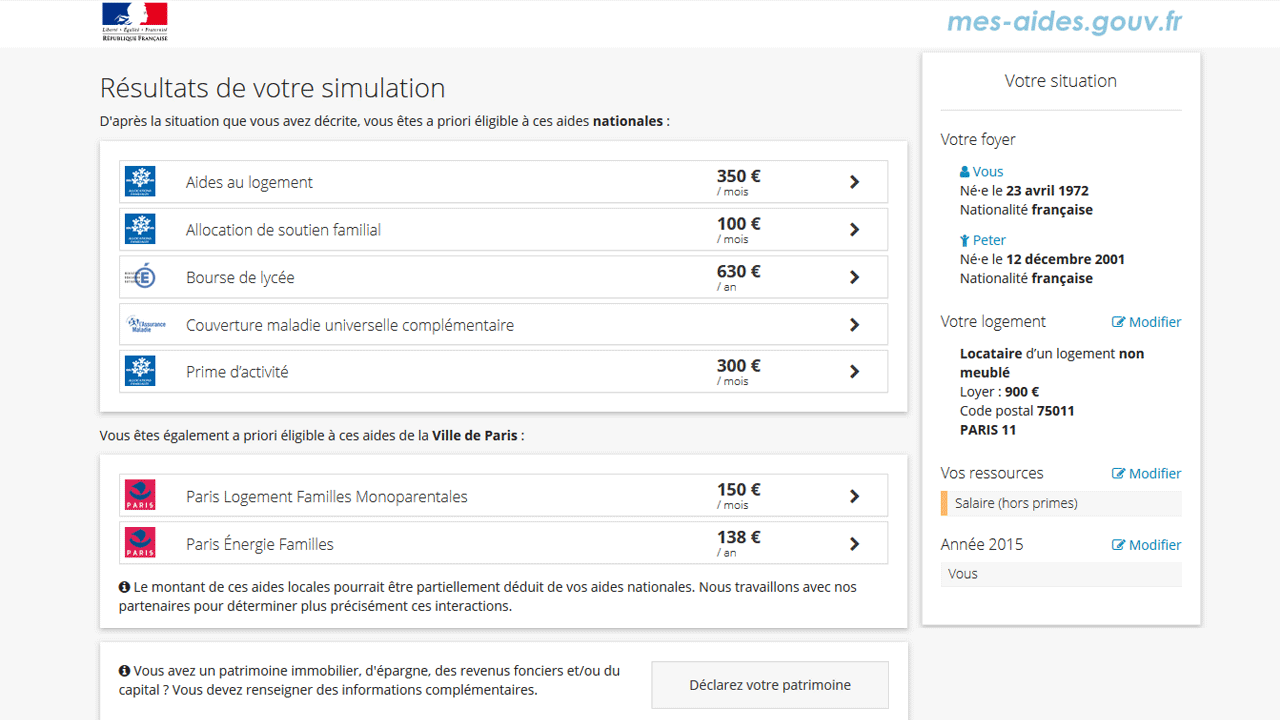
Task: Expand Paris Logement Familles Monoparentales chevron
Action: point(855,496)
